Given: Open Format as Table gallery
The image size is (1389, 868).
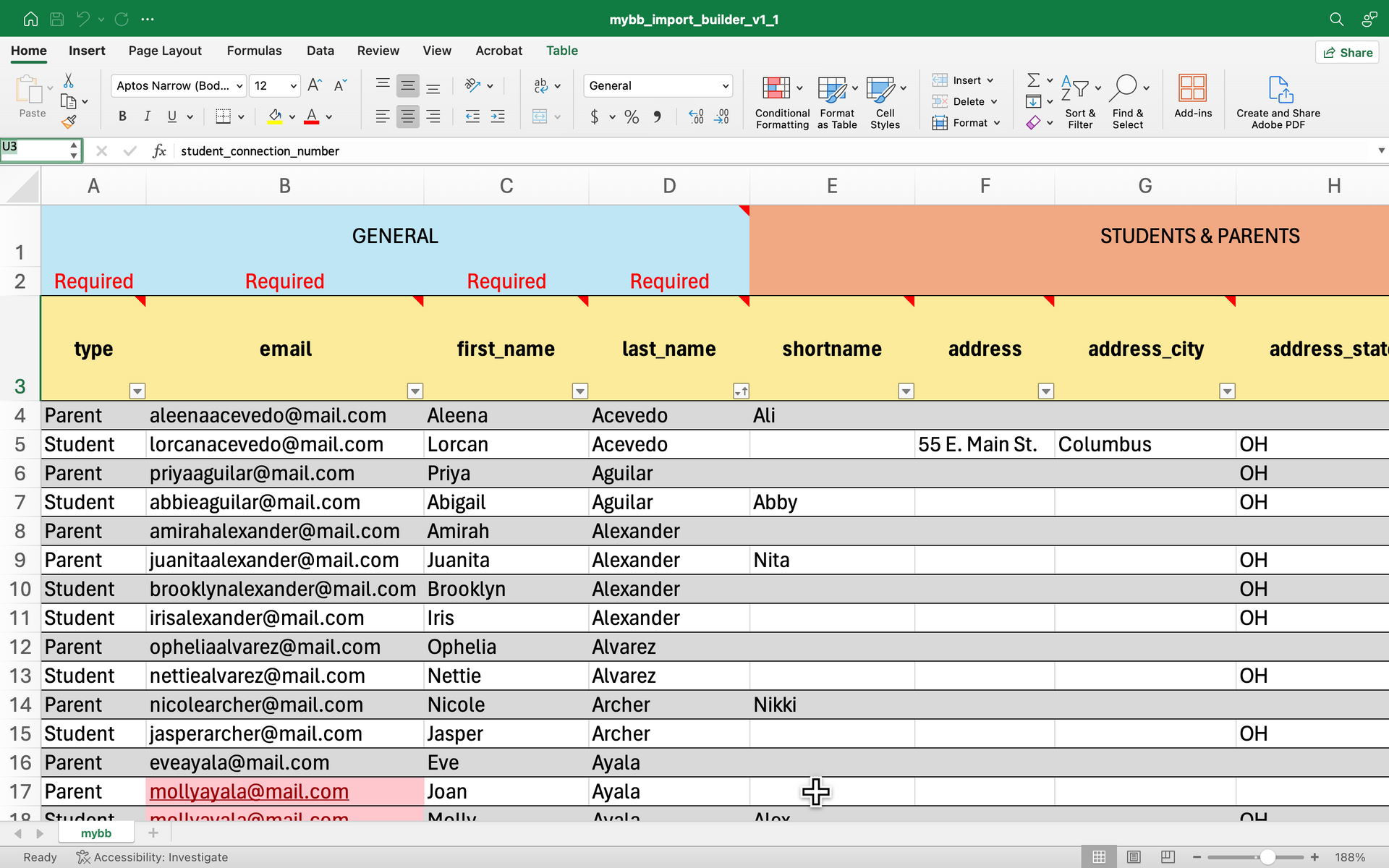Looking at the screenshot, I should tap(837, 102).
